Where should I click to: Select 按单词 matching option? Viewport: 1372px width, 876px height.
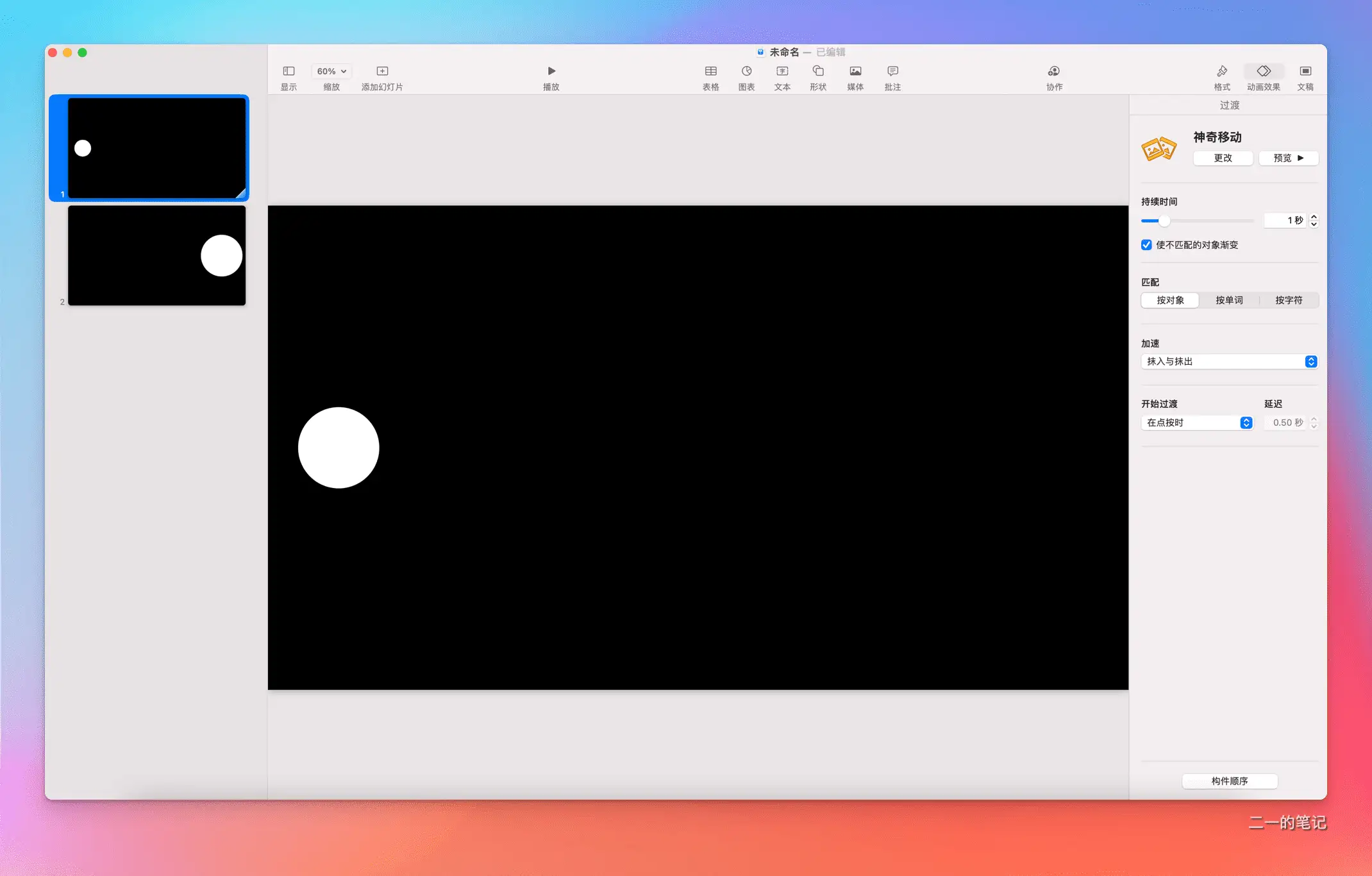pos(1229,300)
